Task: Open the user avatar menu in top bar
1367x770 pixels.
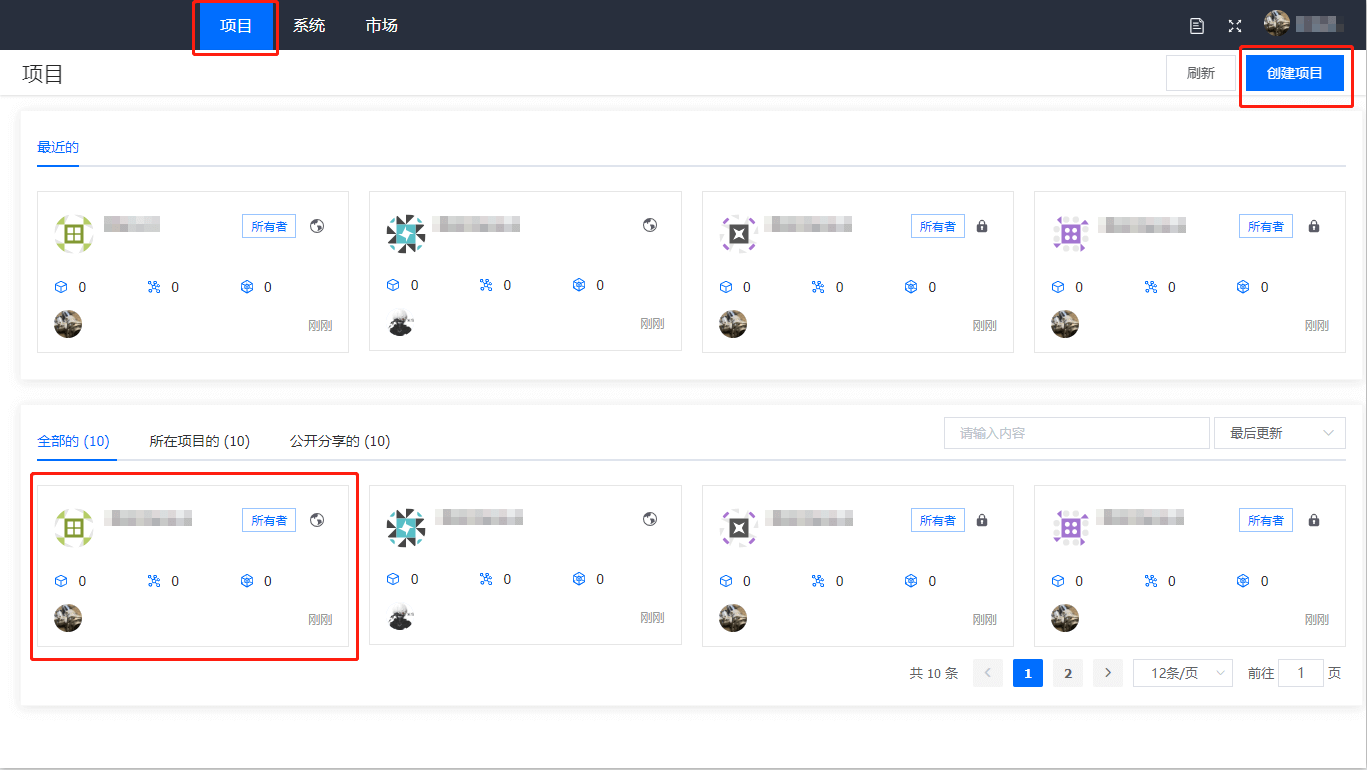Action: [1277, 23]
